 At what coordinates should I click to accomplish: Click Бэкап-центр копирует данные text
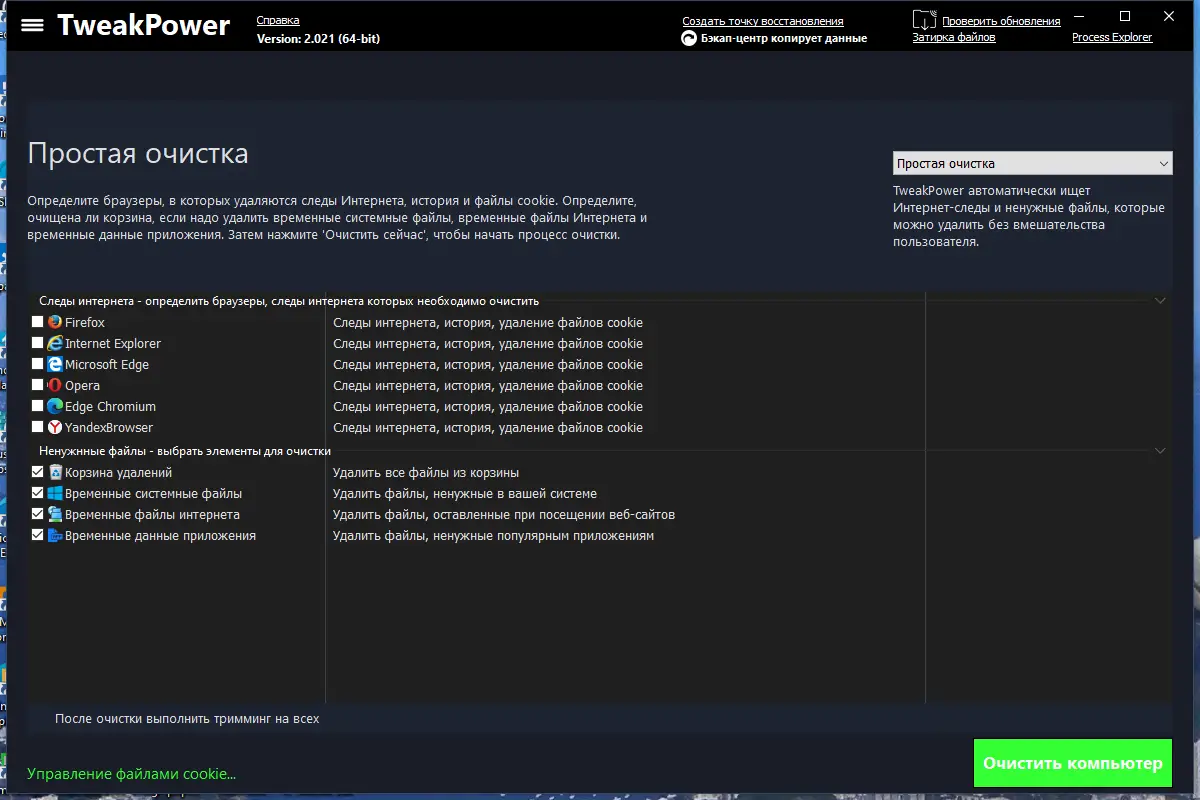pos(784,38)
